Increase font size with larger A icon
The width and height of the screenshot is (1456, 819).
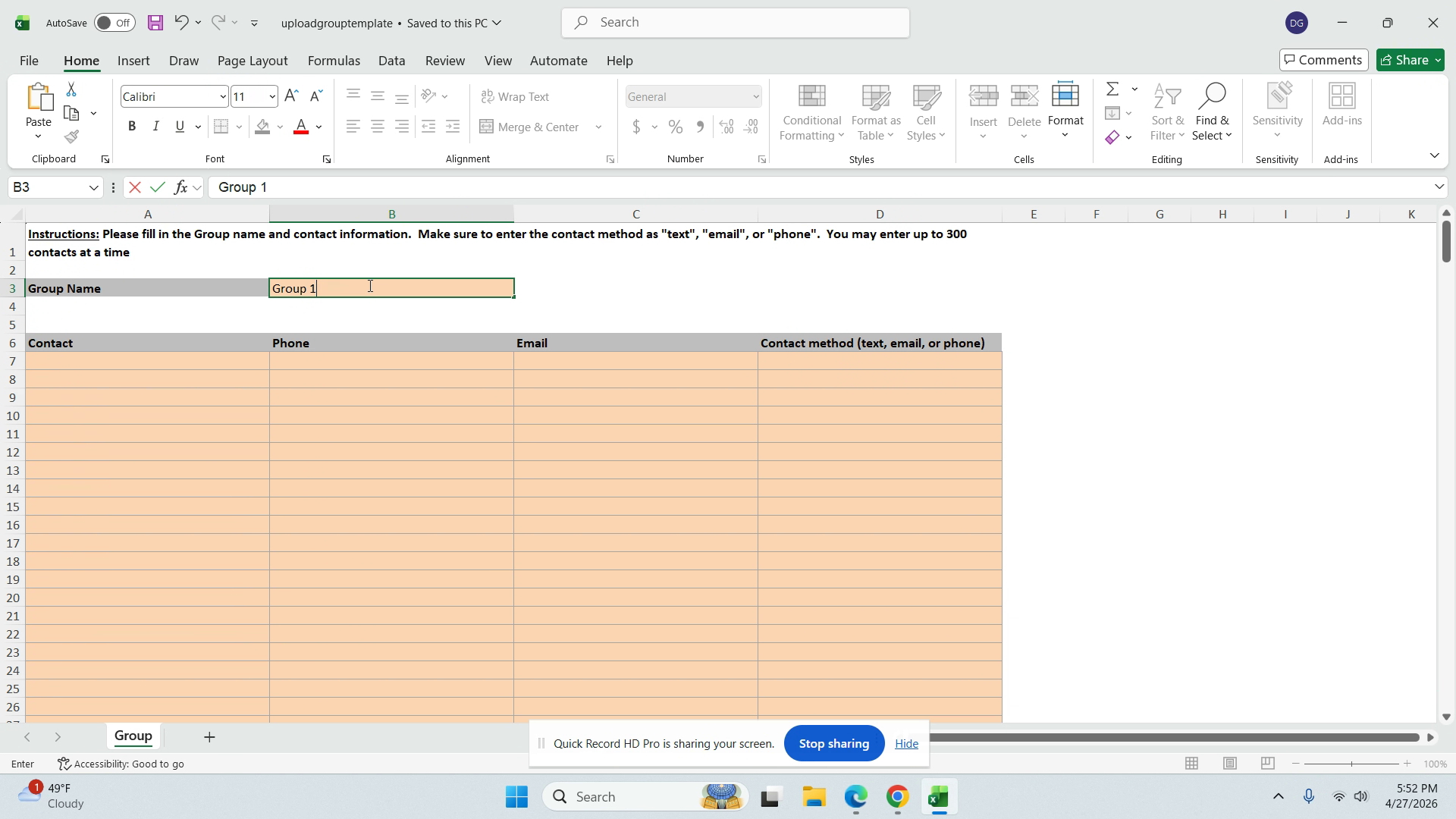click(291, 96)
